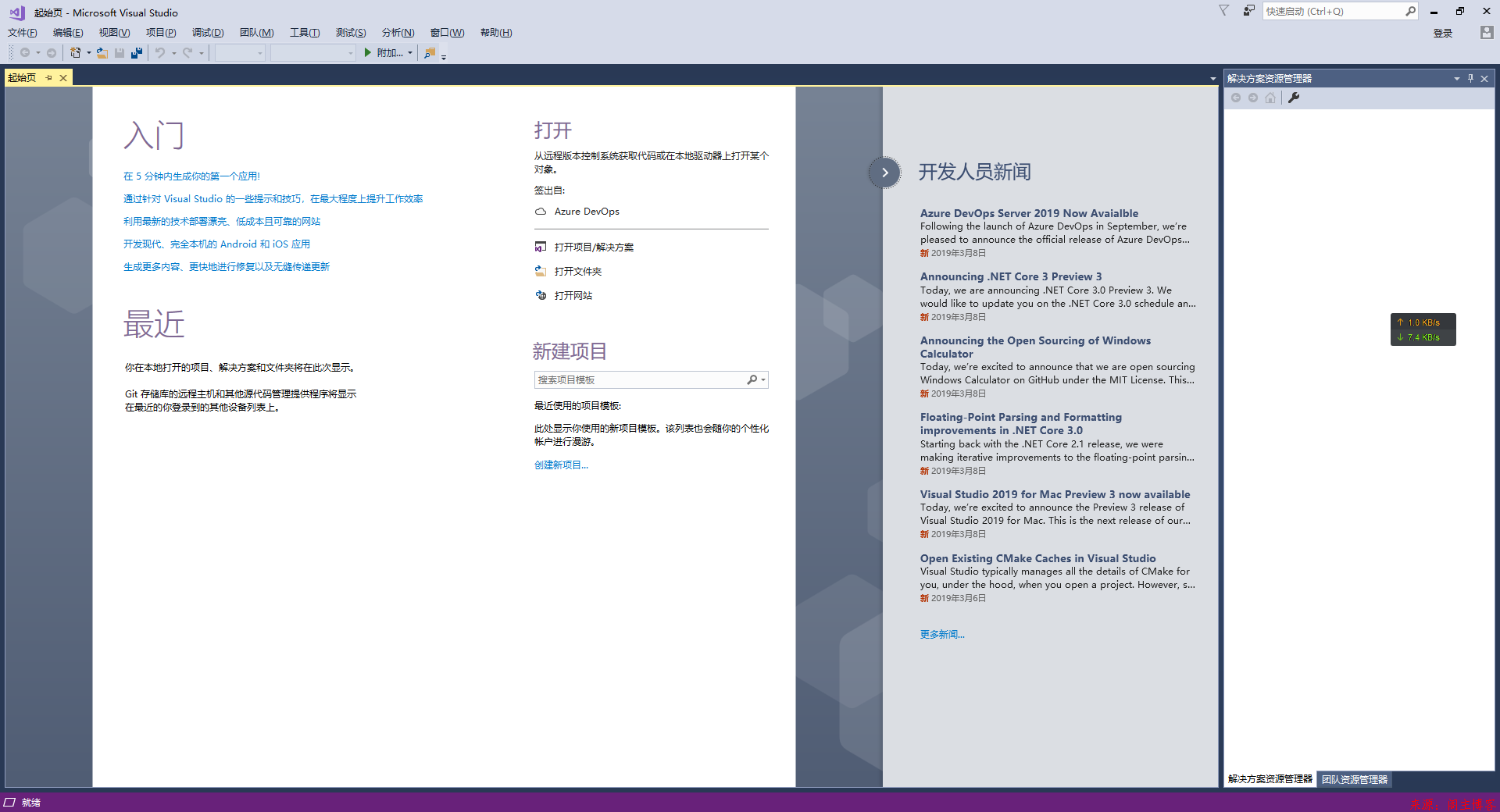Toggle auto-hide pin on Solution Explorer panel
1500x812 pixels.
point(1470,78)
